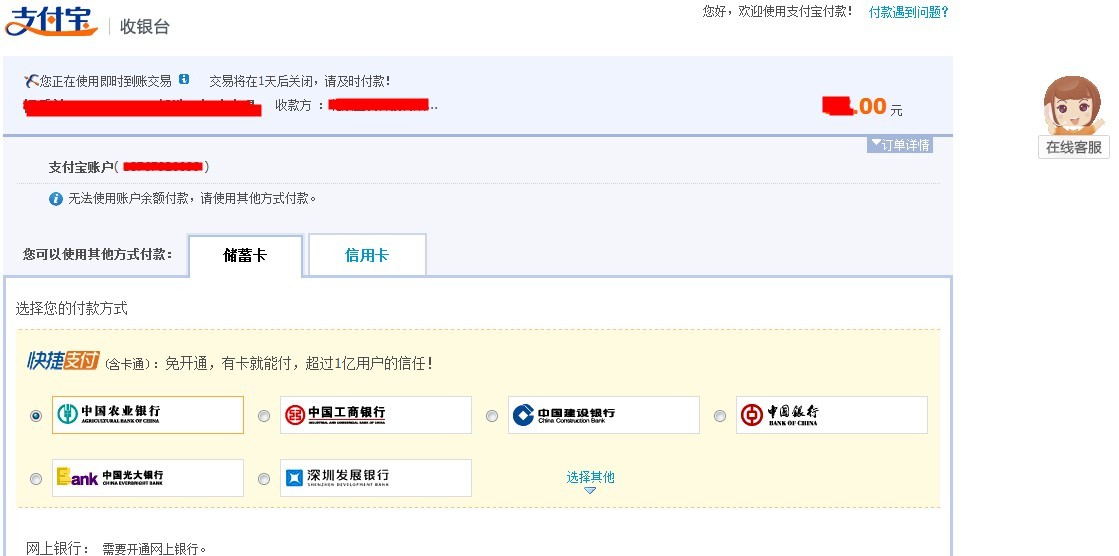Screen dimensions: 1119x556
Task: Click the 您好,欢迎使用支付宝付款 greeting
Action: [x=777, y=11]
